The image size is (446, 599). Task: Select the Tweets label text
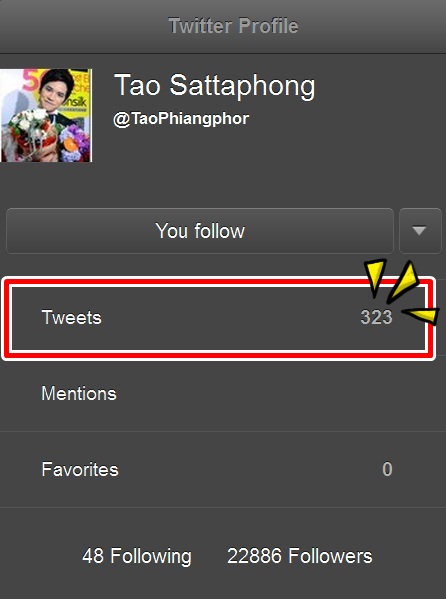71,317
